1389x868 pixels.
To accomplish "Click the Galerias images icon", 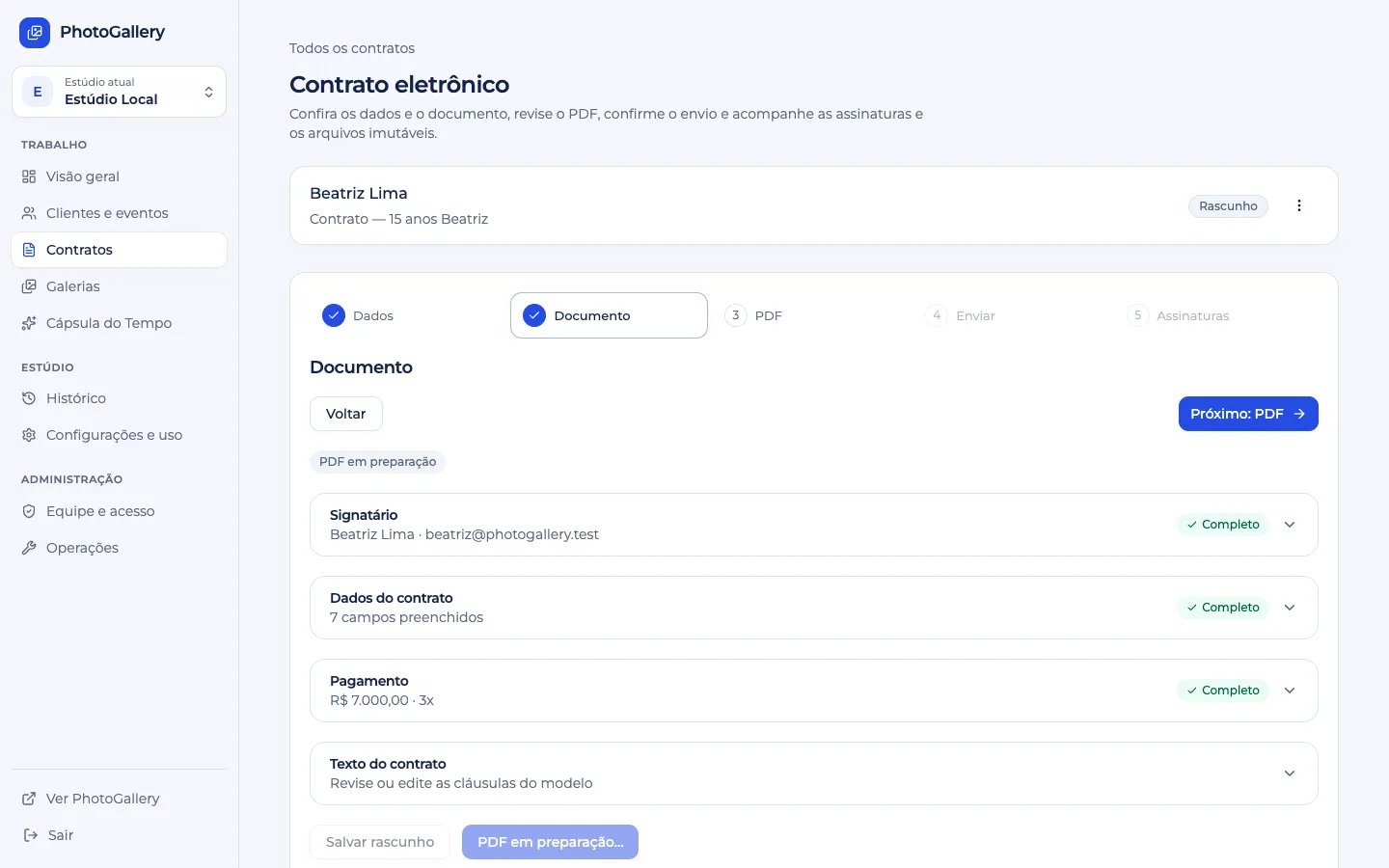I will (29, 286).
